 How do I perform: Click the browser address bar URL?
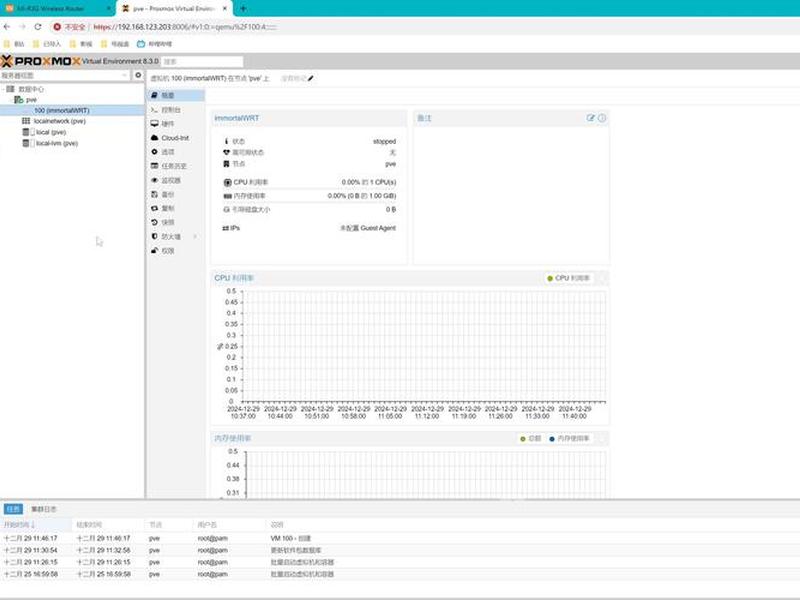pyautogui.click(x=185, y=27)
